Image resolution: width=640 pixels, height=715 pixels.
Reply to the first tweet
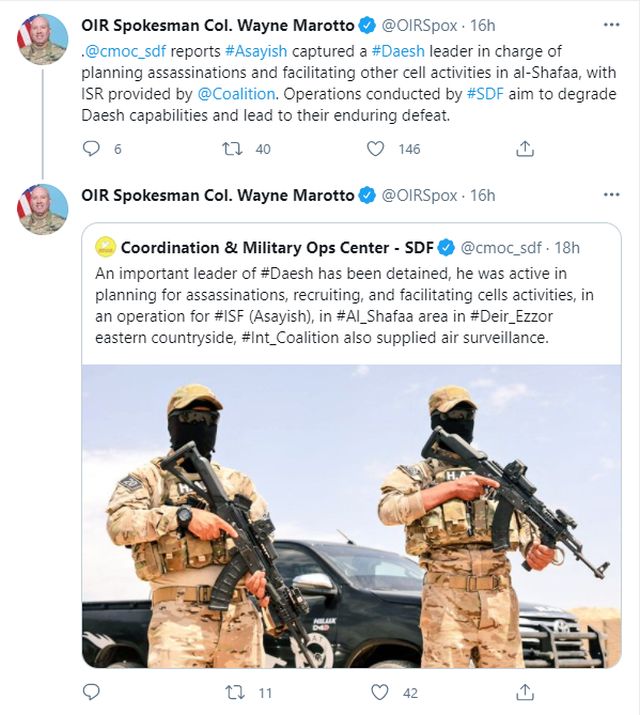coord(91,148)
